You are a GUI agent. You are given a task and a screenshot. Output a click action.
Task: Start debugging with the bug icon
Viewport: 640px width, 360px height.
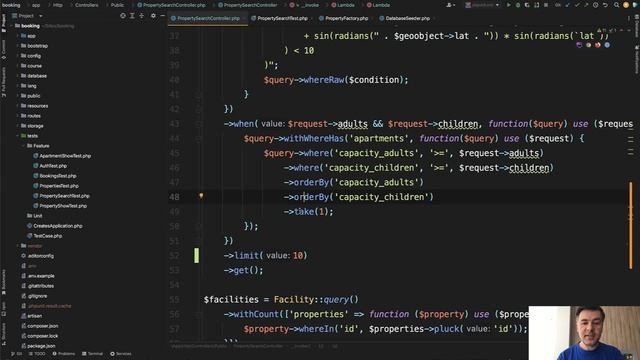(518, 5)
